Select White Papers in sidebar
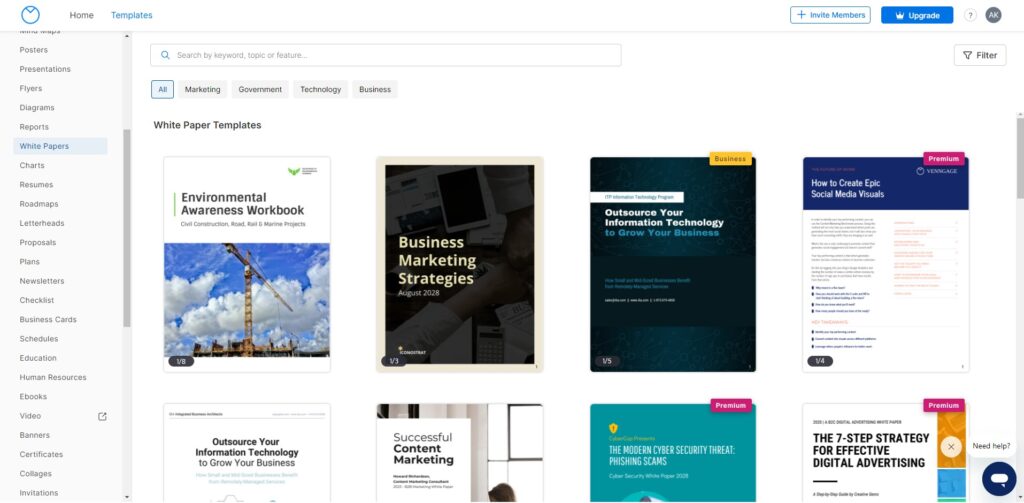This screenshot has width=1024, height=503. tap(60, 146)
